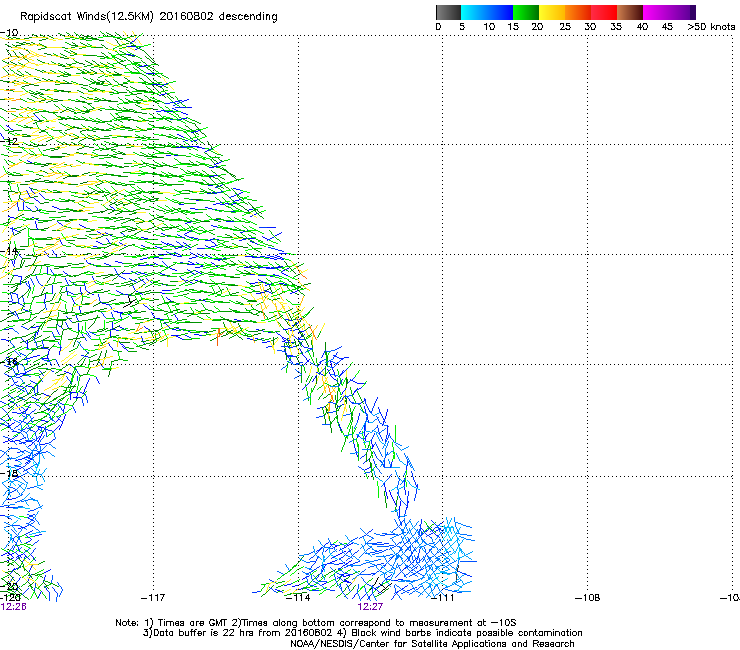Click the '-117' longitude axis label
Screen dimensions: 740x650
click(x=153, y=598)
